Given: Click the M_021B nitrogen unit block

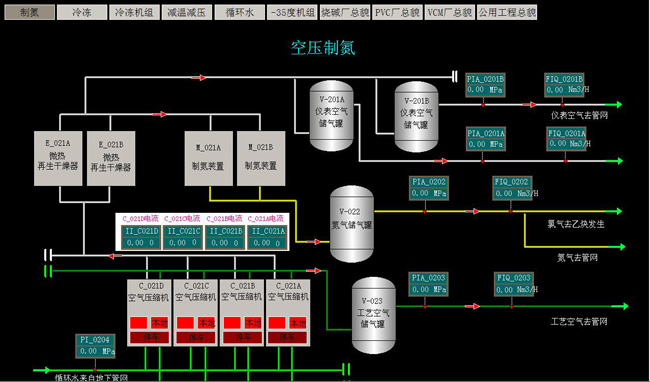Looking at the screenshot, I should tap(261, 158).
